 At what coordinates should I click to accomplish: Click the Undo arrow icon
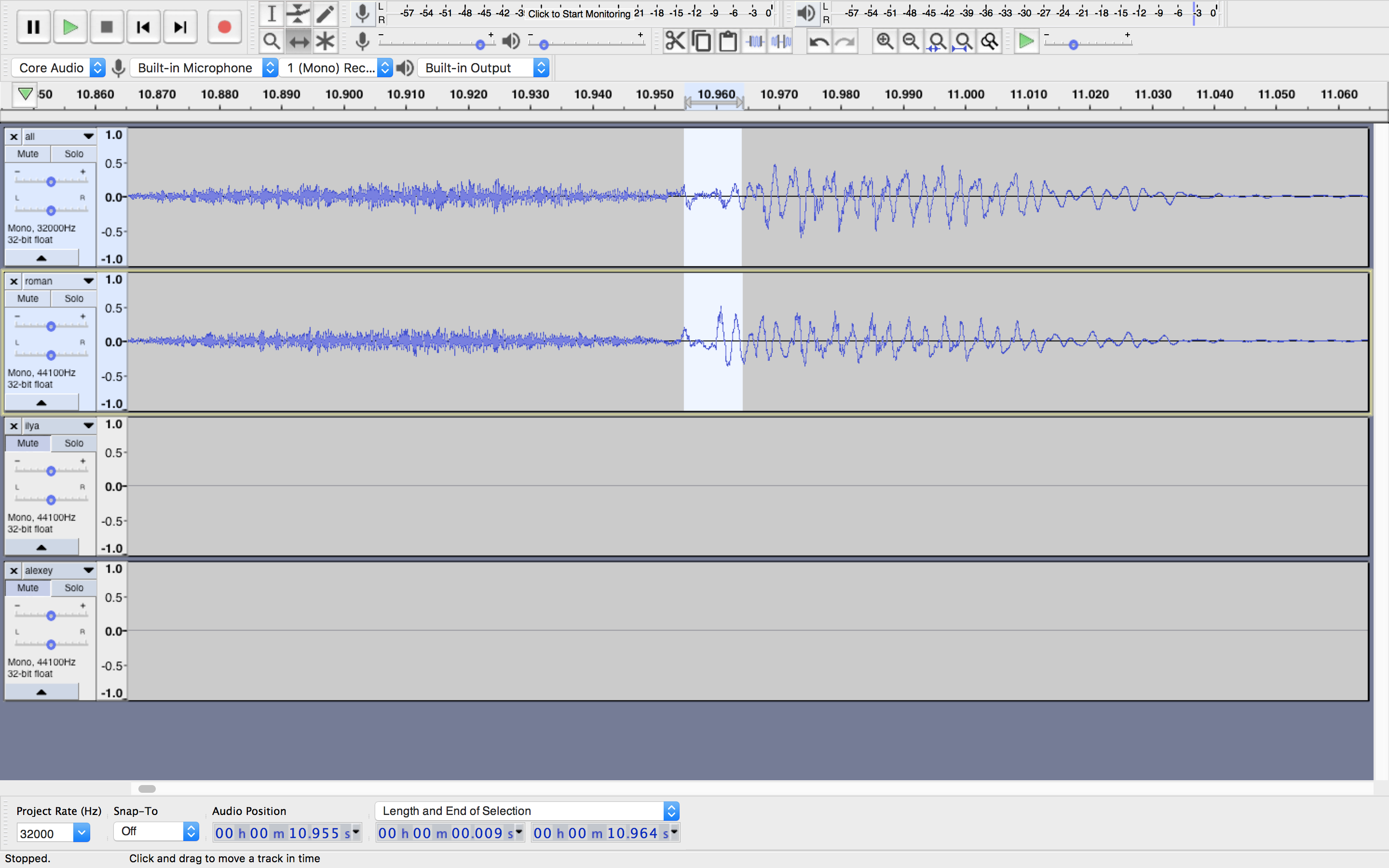(818, 41)
